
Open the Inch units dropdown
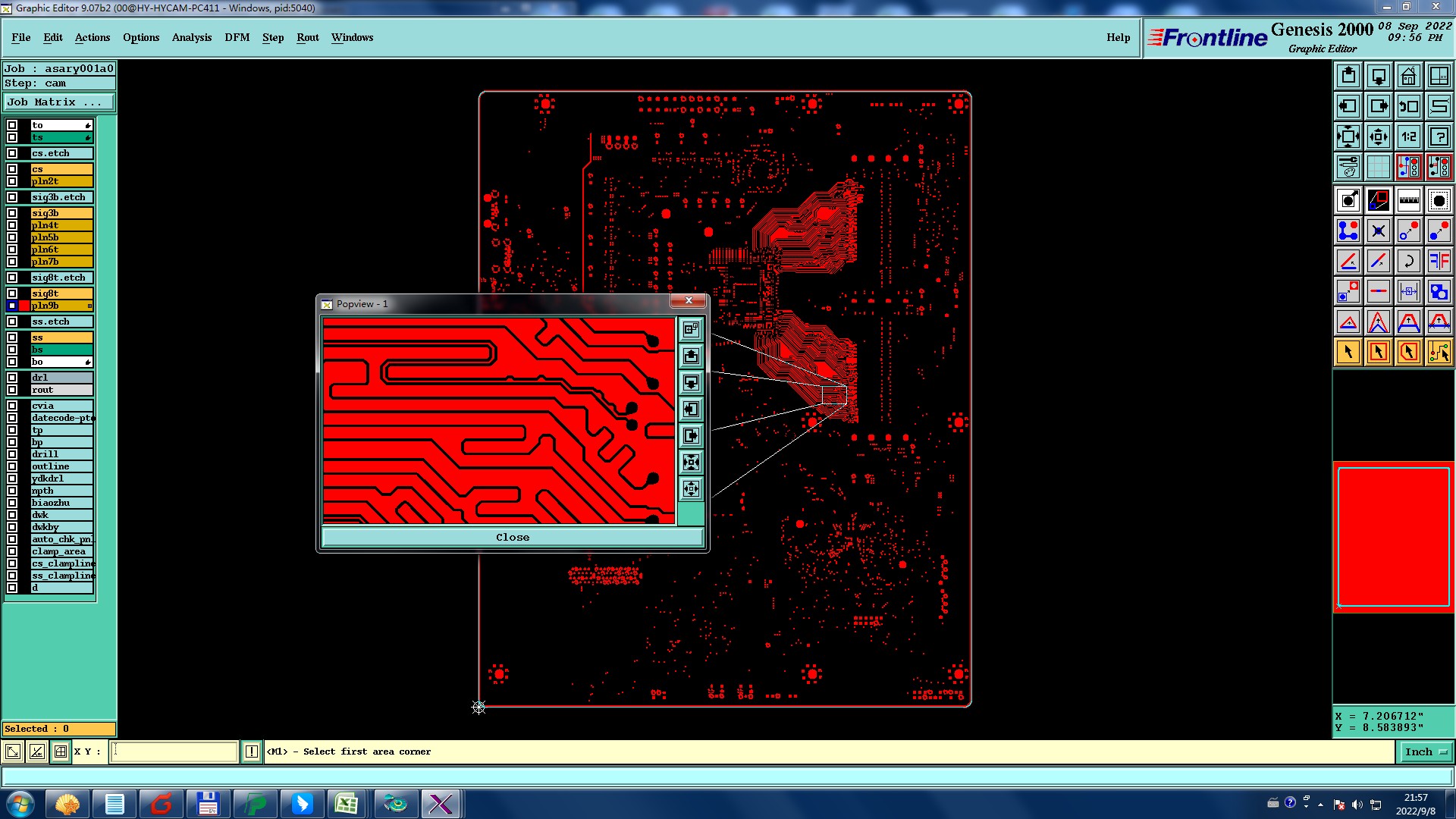tap(1426, 752)
